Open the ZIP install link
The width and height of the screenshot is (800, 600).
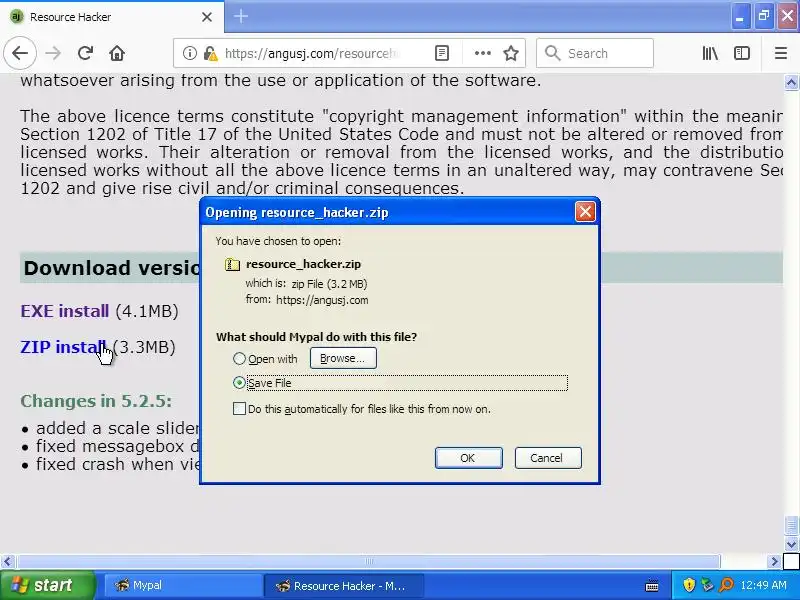(x=63, y=347)
